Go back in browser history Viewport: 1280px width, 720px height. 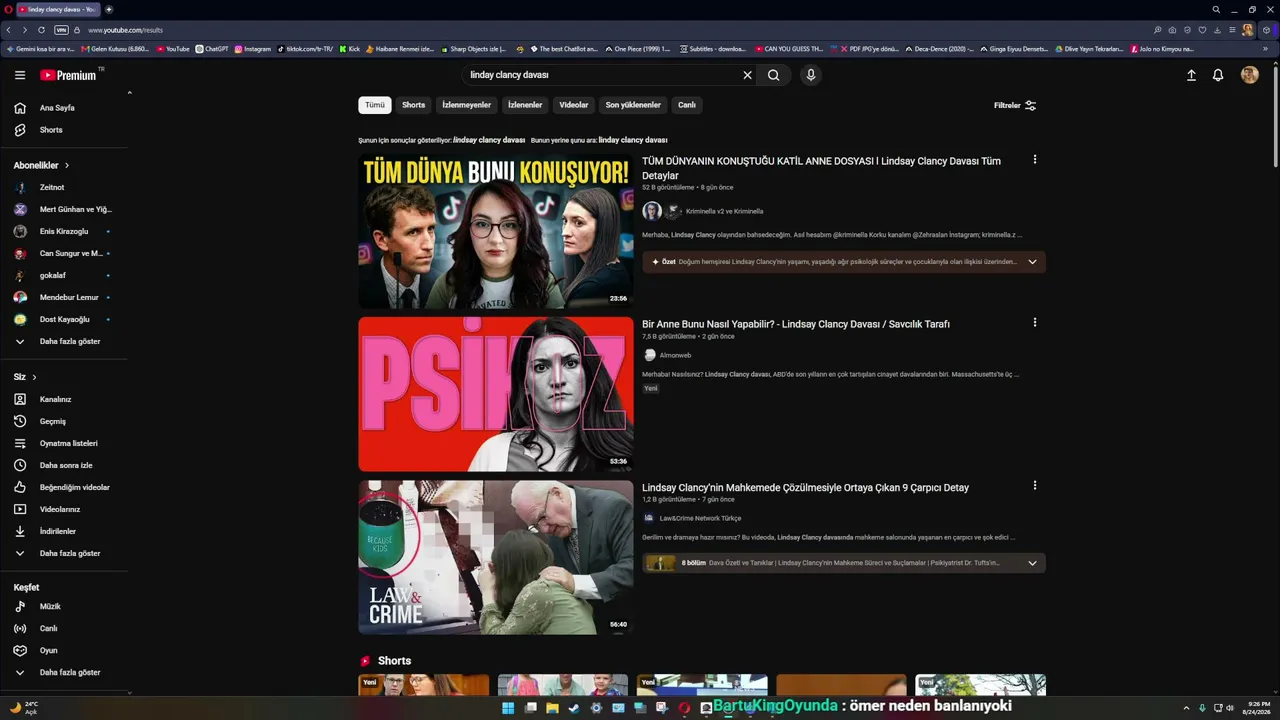click(10, 30)
